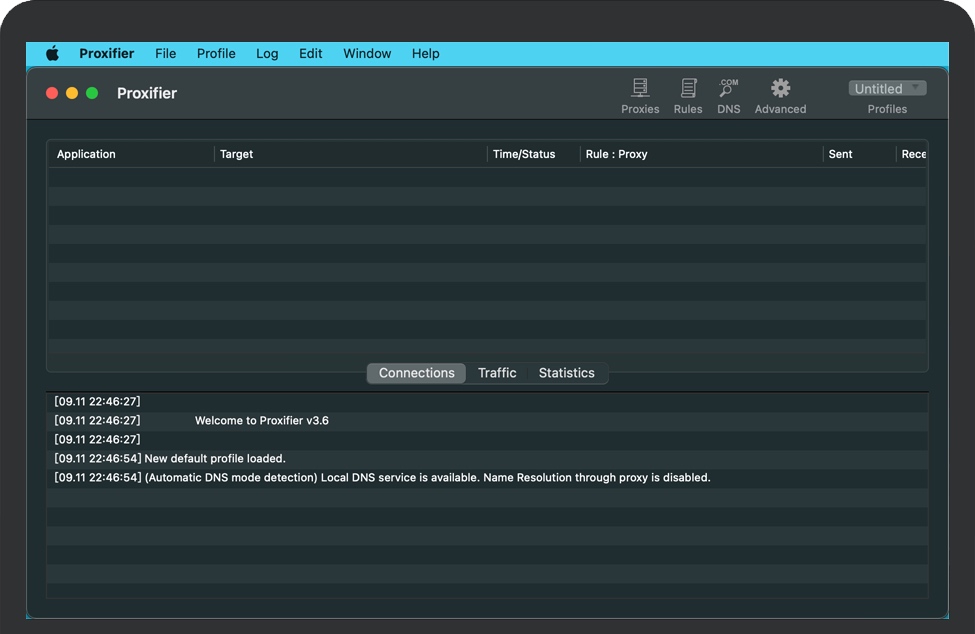Switch to the Statistics tab
This screenshot has width=975, height=634.
(x=566, y=373)
